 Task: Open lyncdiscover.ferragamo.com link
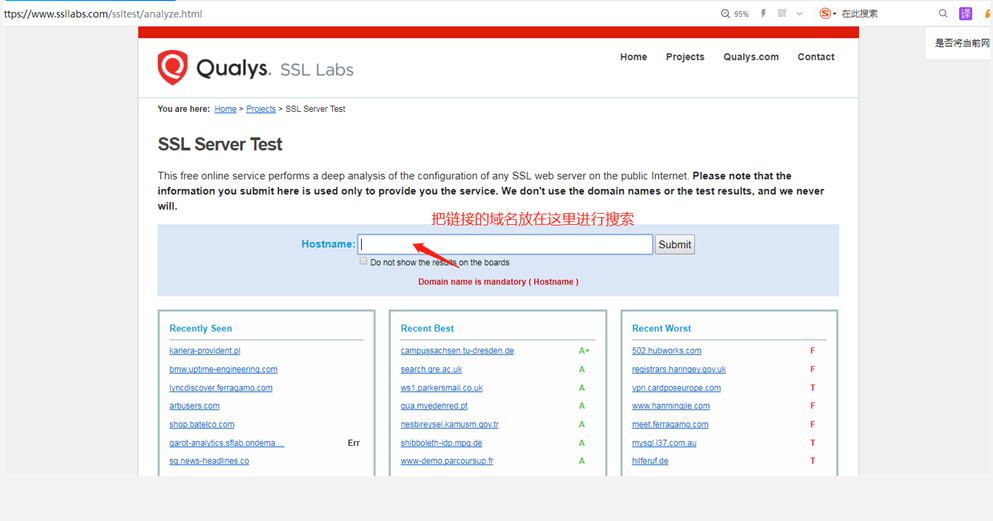pos(220,387)
